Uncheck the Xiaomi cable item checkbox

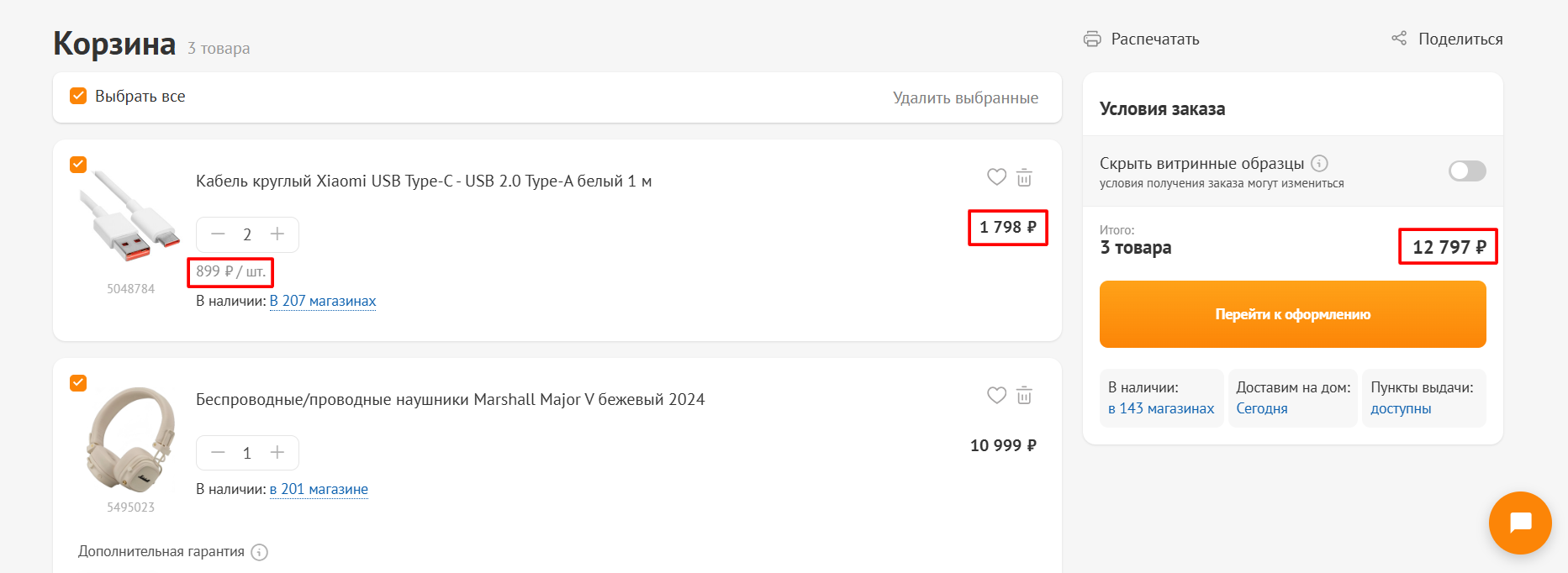click(78, 165)
